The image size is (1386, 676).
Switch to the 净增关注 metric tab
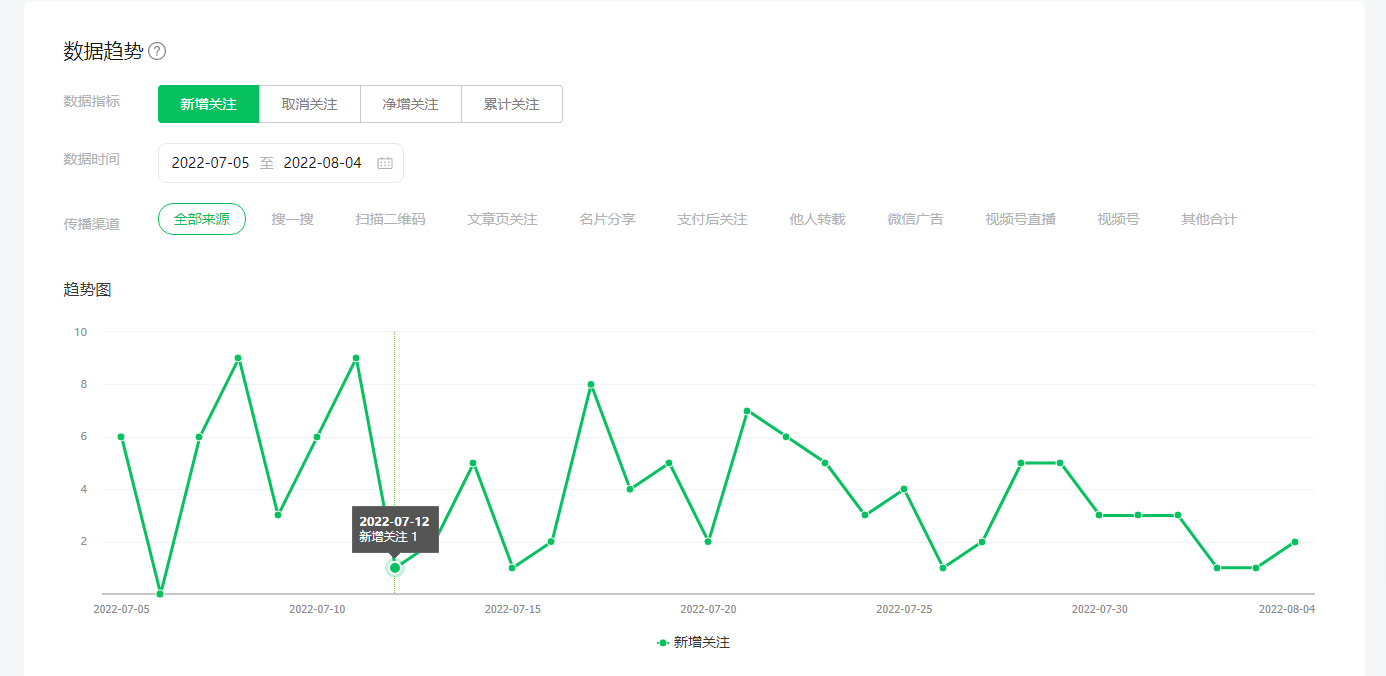[410, 104]
